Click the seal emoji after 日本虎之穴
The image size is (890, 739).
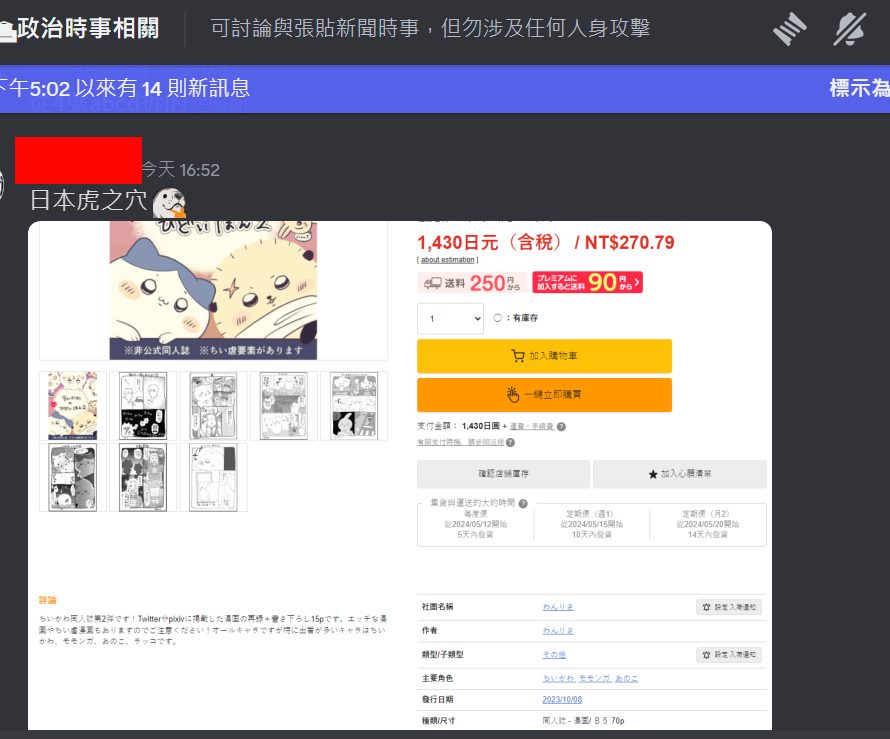tap(169, 203)
